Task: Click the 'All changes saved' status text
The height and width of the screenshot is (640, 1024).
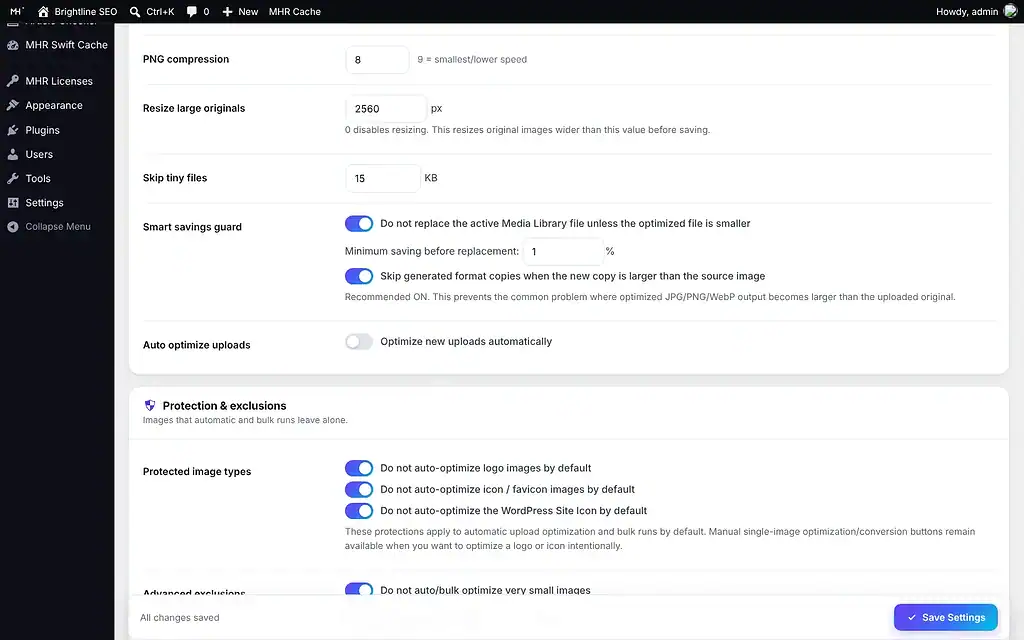Action: point(180,618)
